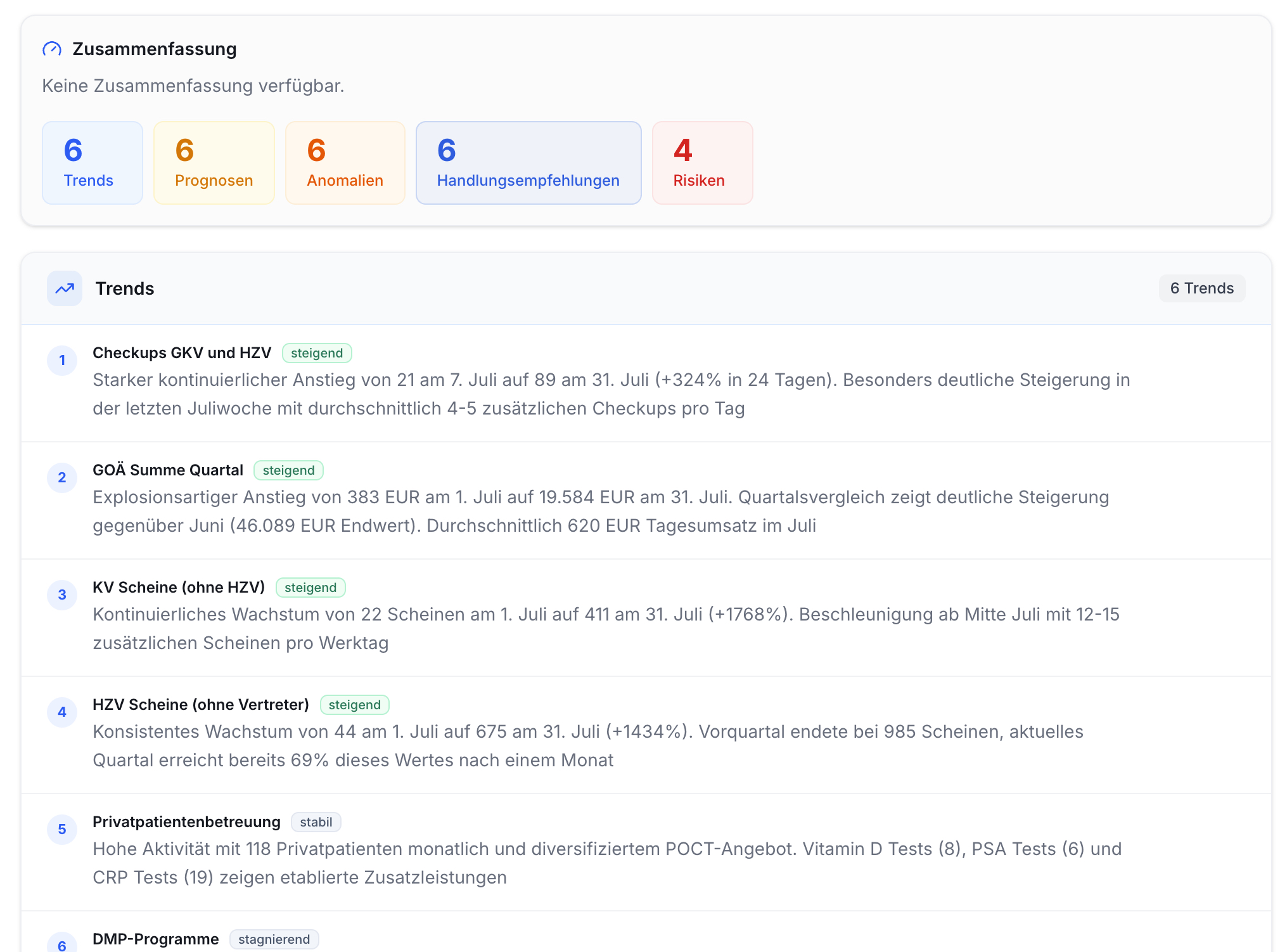Click number badge 3 for KV Scheine

tap(62, 595)
